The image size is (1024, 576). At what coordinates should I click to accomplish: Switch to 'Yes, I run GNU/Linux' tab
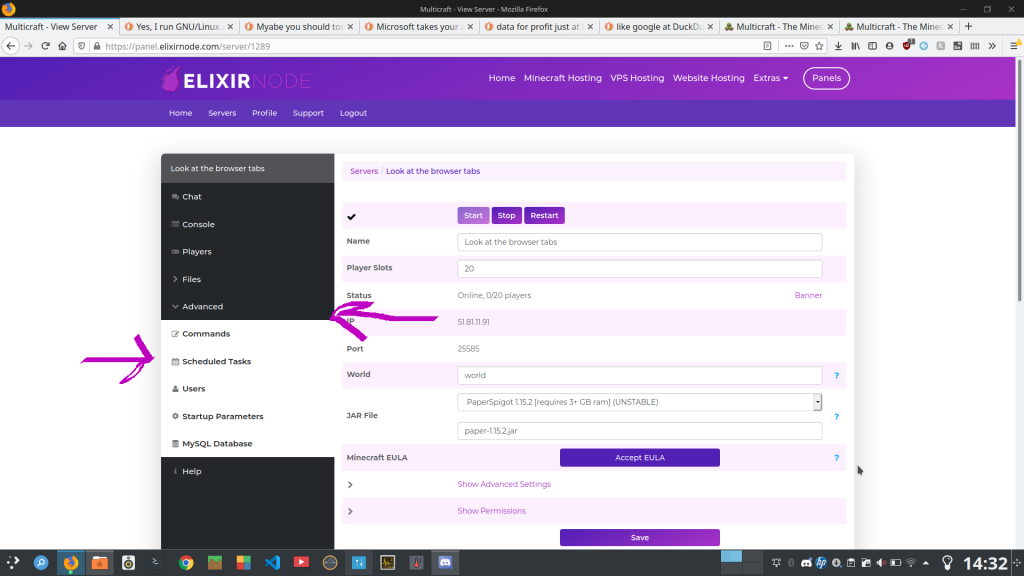(x=178, y=27)
